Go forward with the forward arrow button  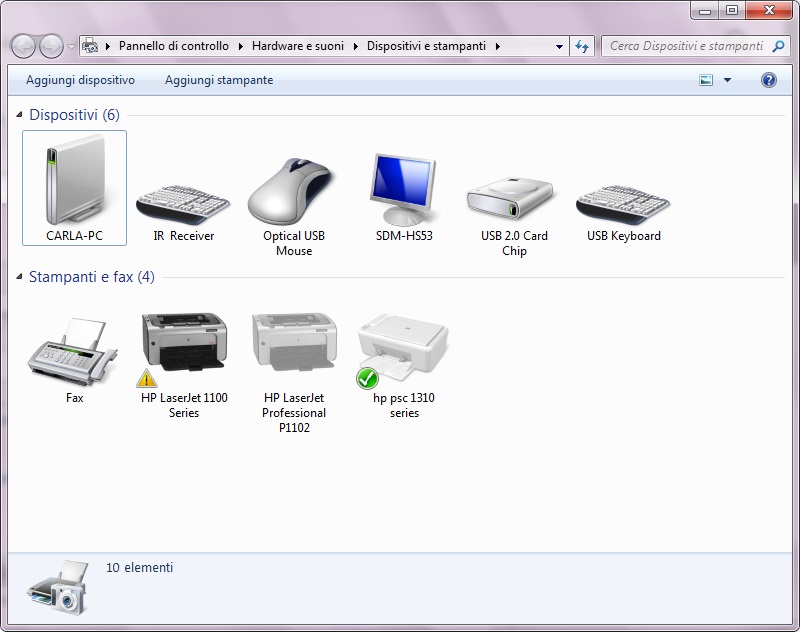(x=51, y=46)
